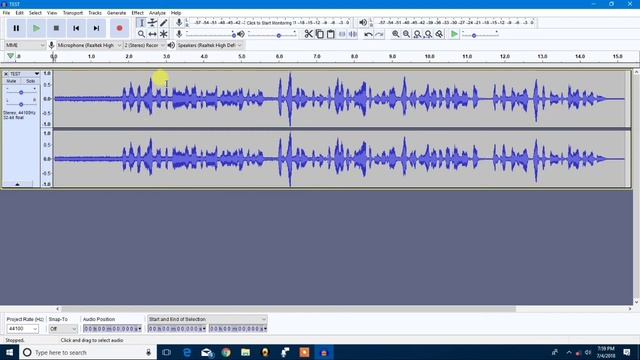
Task: Collapse the TEST track with bottom arrow
Action: [x=17, y=184]
